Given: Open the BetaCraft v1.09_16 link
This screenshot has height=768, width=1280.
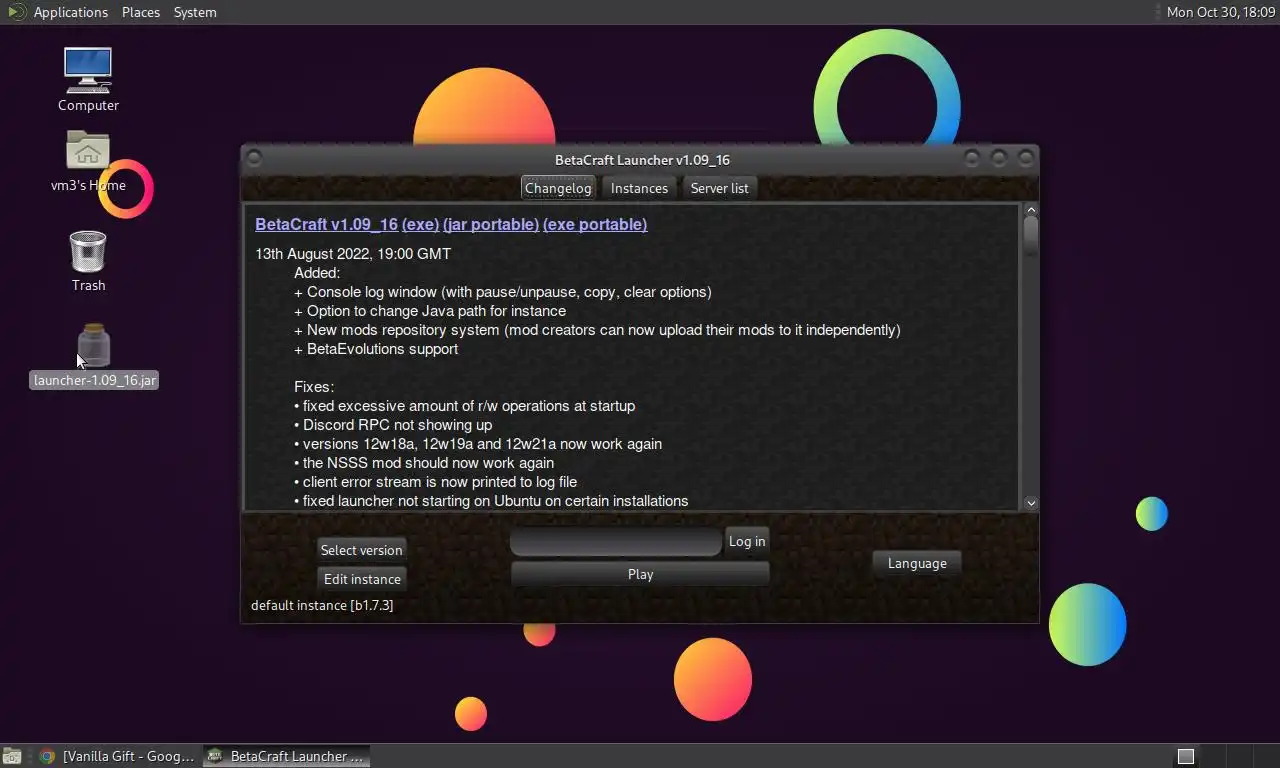Looking at the screenshot, I should coord(326,224).
